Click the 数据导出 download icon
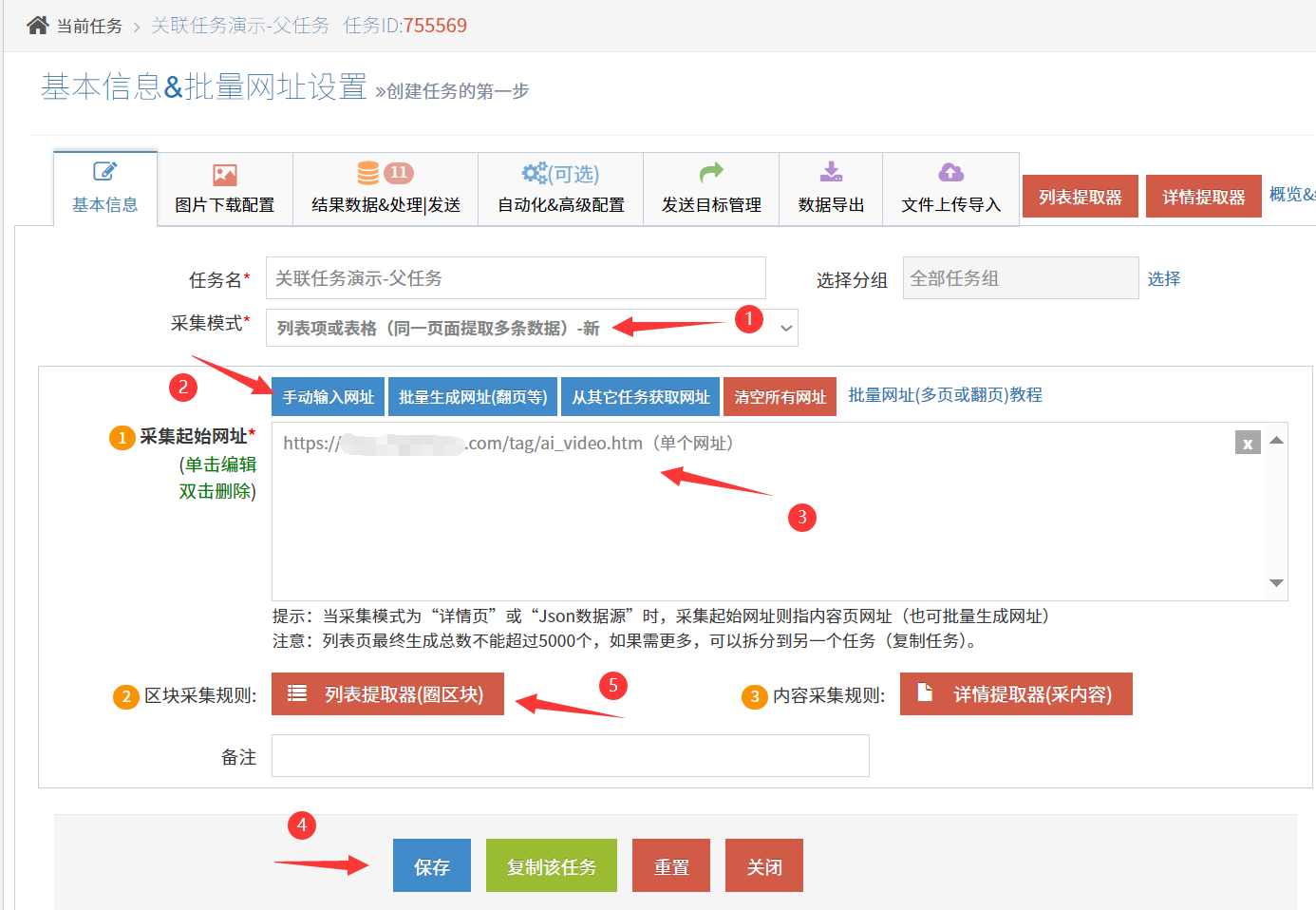1316x910 pixels. pyautogui.click(x=831, y=172)
